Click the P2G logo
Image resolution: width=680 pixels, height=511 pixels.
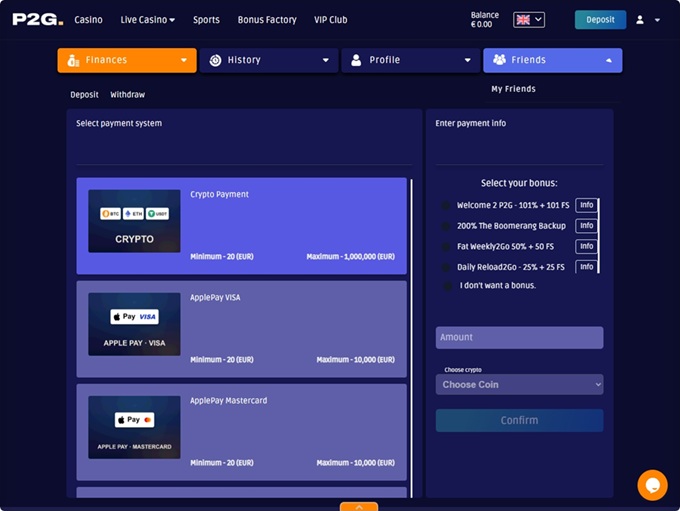(38, 20)
